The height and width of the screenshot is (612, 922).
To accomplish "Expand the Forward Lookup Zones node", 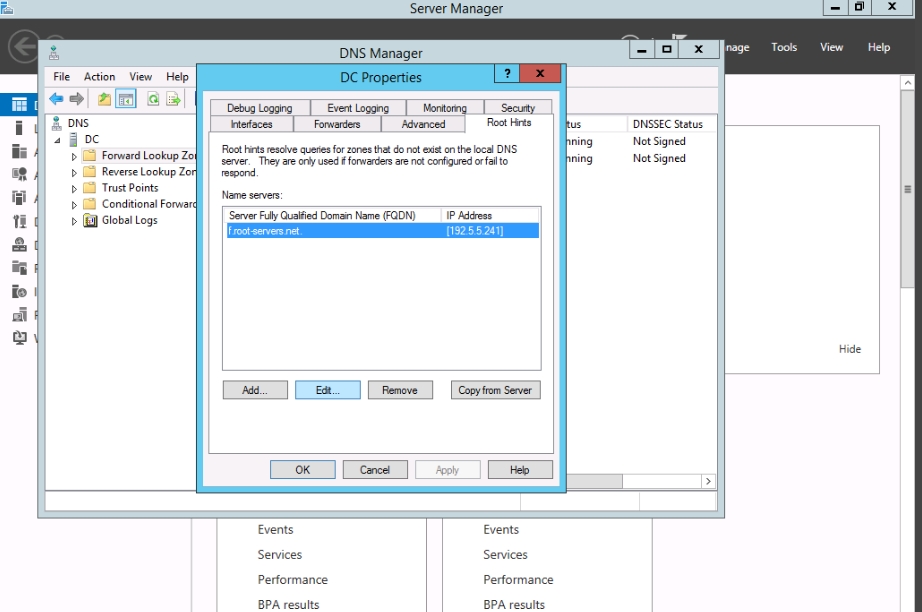I will point(74,157).
